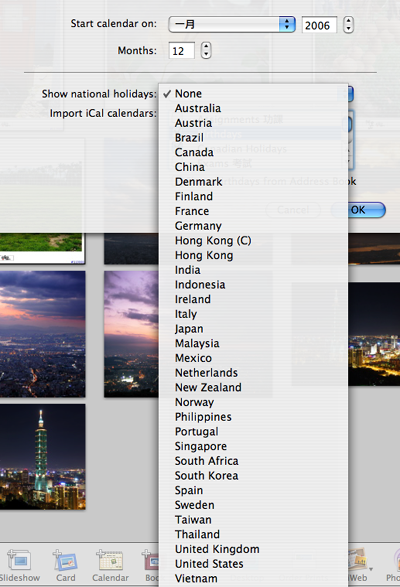Decrease the Months stepper value
Screen dimensions: 400x587
206,54
